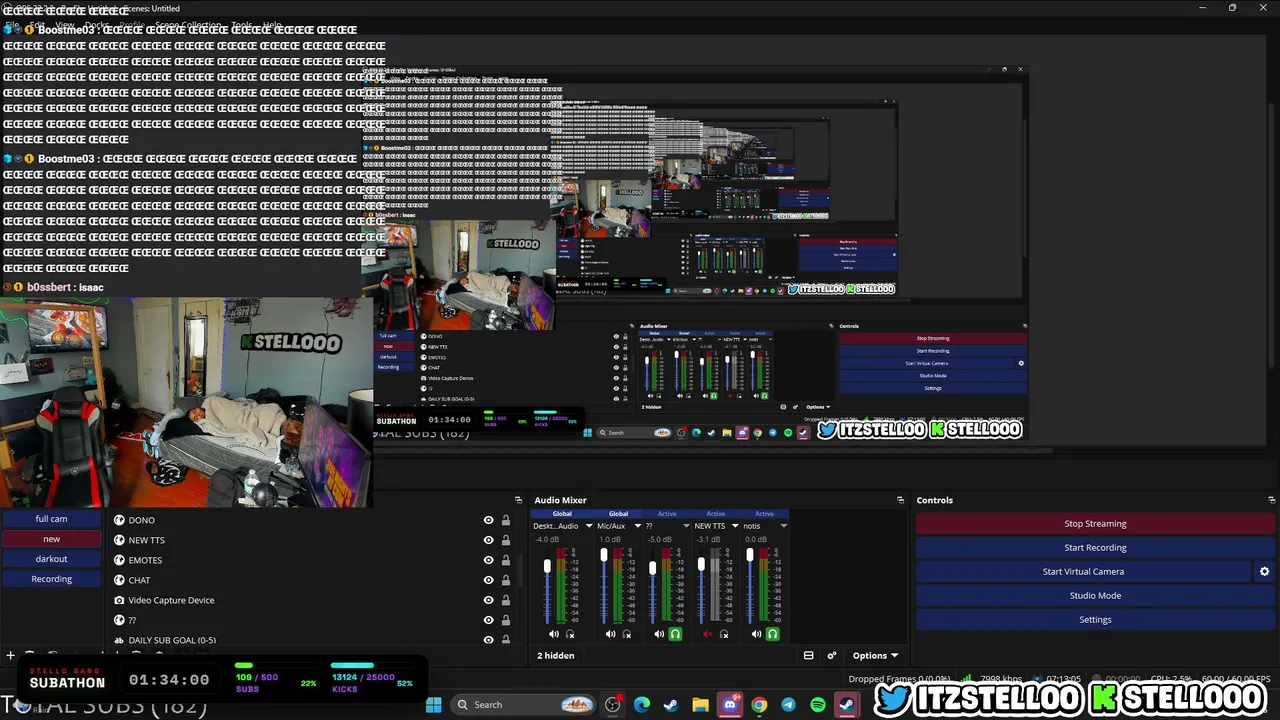The height and width of the screenshot is (720, 1280).
Task: Open the ?? channel dropdown arrow
Action: pos(686,526)
